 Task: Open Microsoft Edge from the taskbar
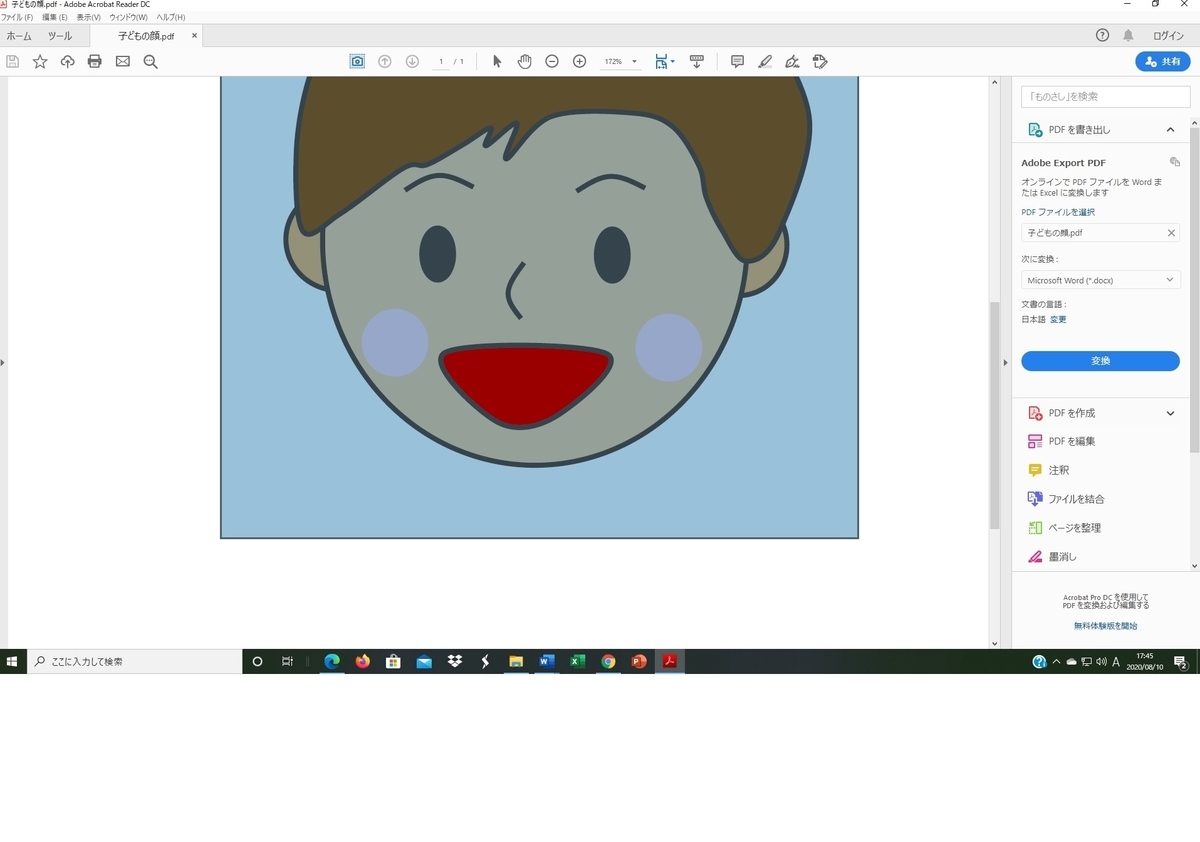(x=332, y=661)
